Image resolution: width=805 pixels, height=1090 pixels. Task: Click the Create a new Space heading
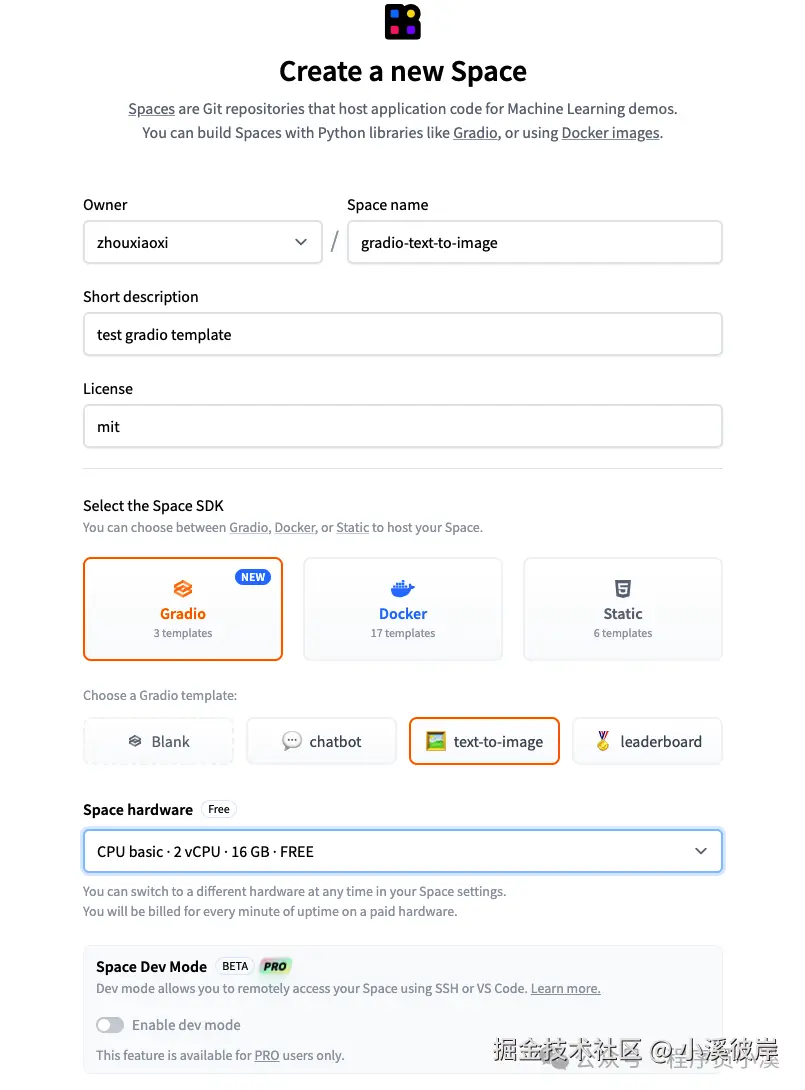pyautogui.click(x=402, y=71)
